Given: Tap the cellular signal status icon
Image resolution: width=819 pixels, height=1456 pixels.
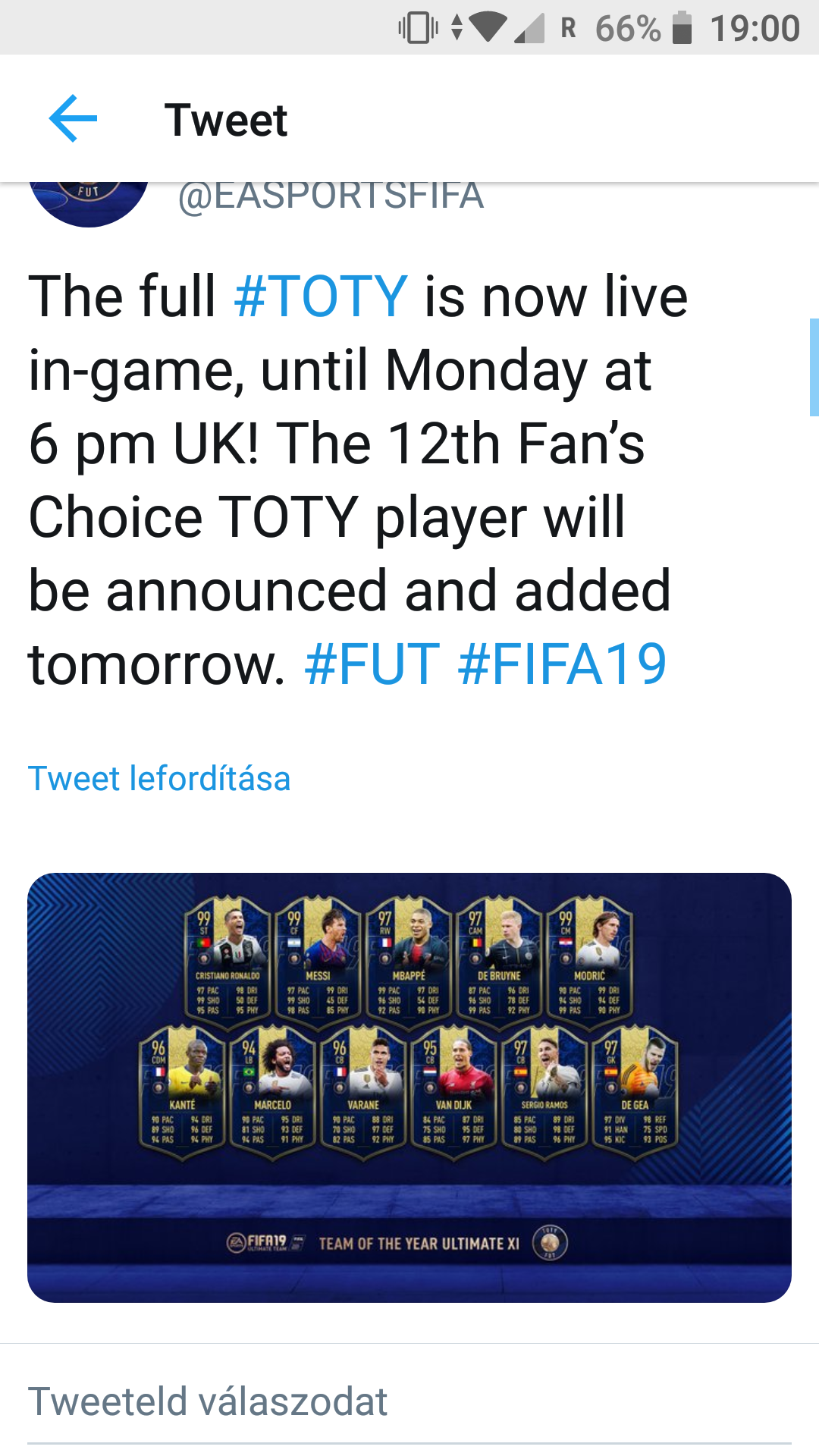Looking at the screenshot, I should point(530,28).
